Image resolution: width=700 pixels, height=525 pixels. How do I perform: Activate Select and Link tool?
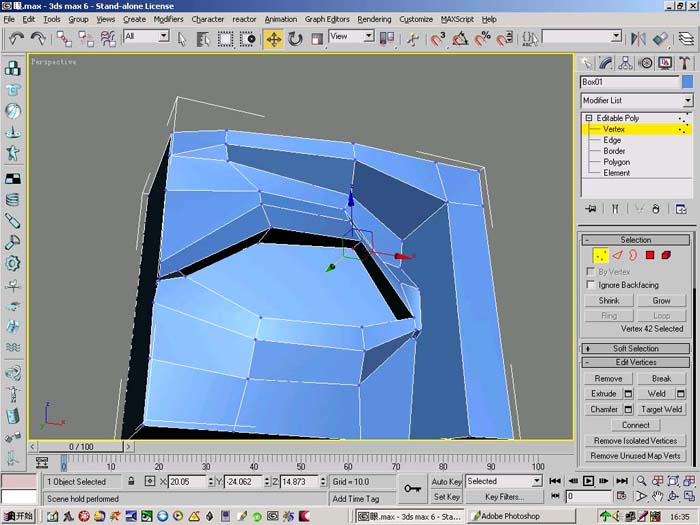click(x=64, y=39)
